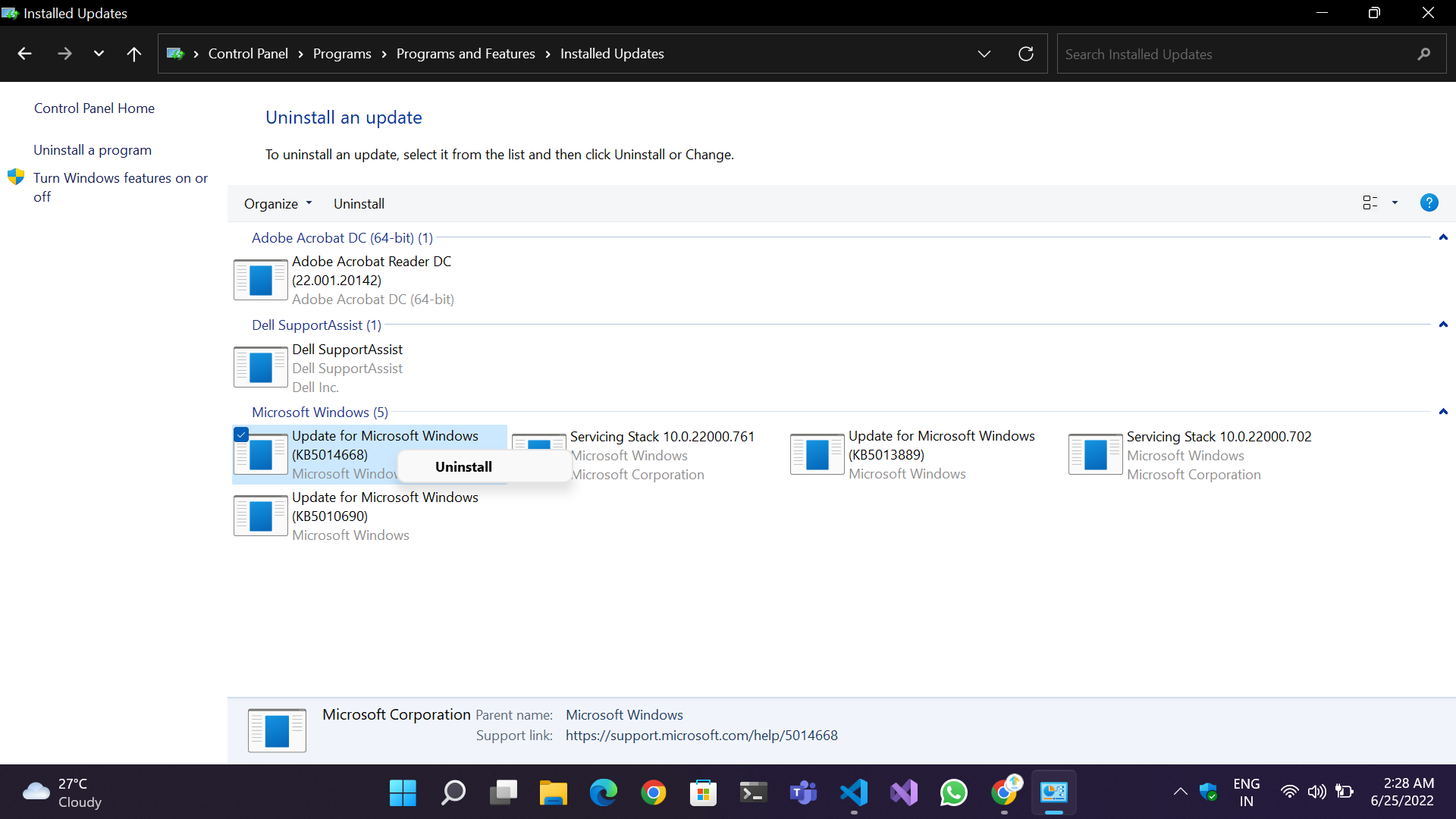
Task: Open Microsoft Store from the taskbar
Action: click(x=703, y=793)
